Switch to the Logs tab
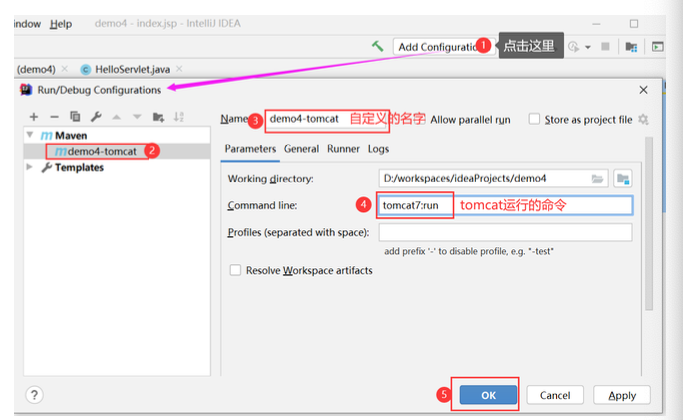 coord(378,149)
